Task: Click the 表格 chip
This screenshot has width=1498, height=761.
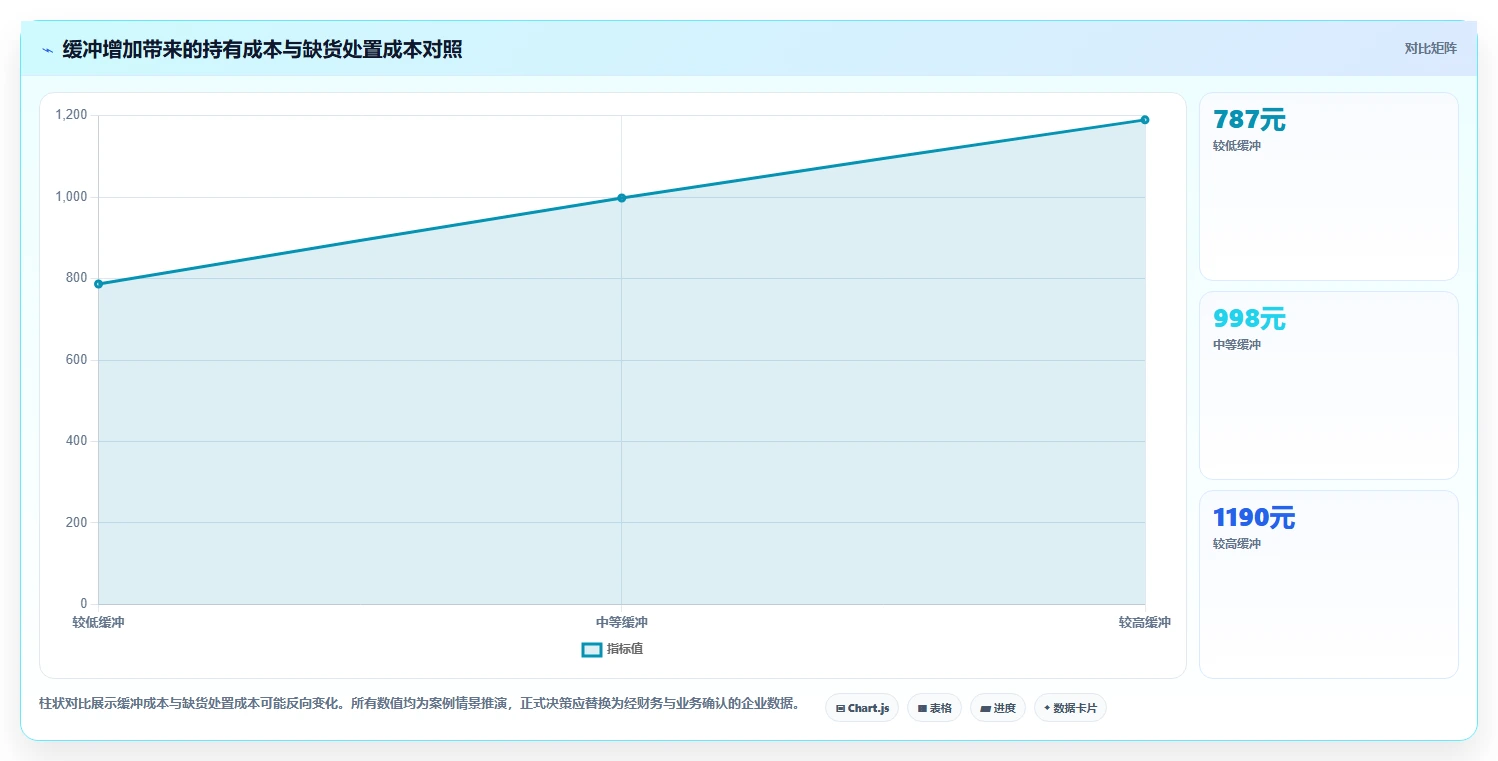Action: [x=934, y=708]
